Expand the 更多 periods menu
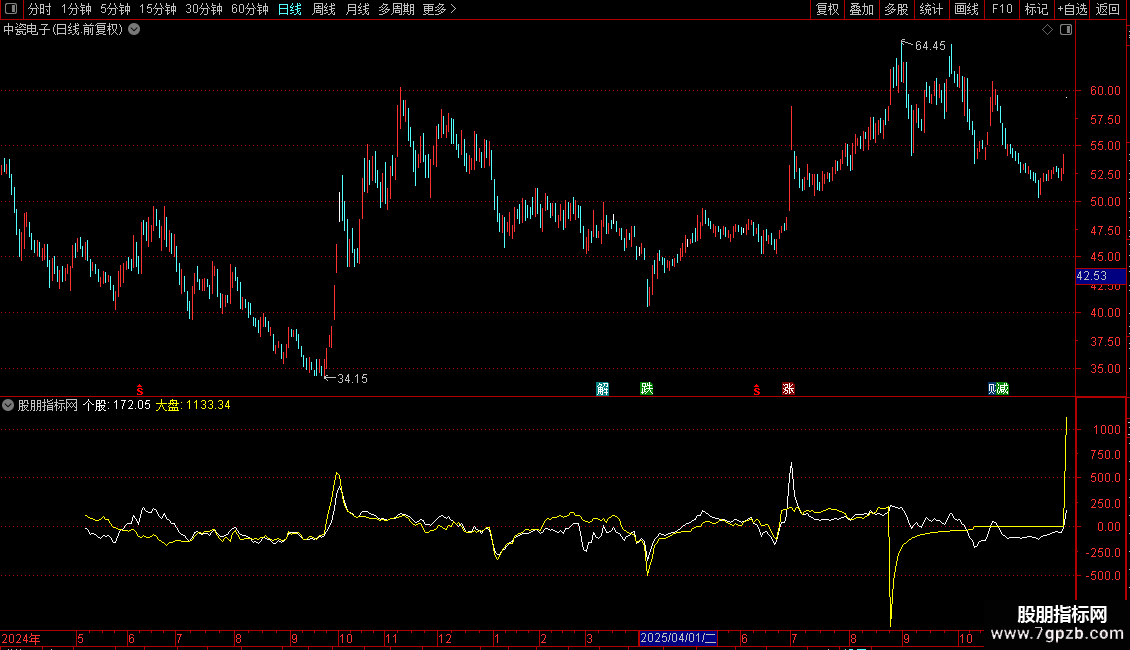 tap(439, 9)
